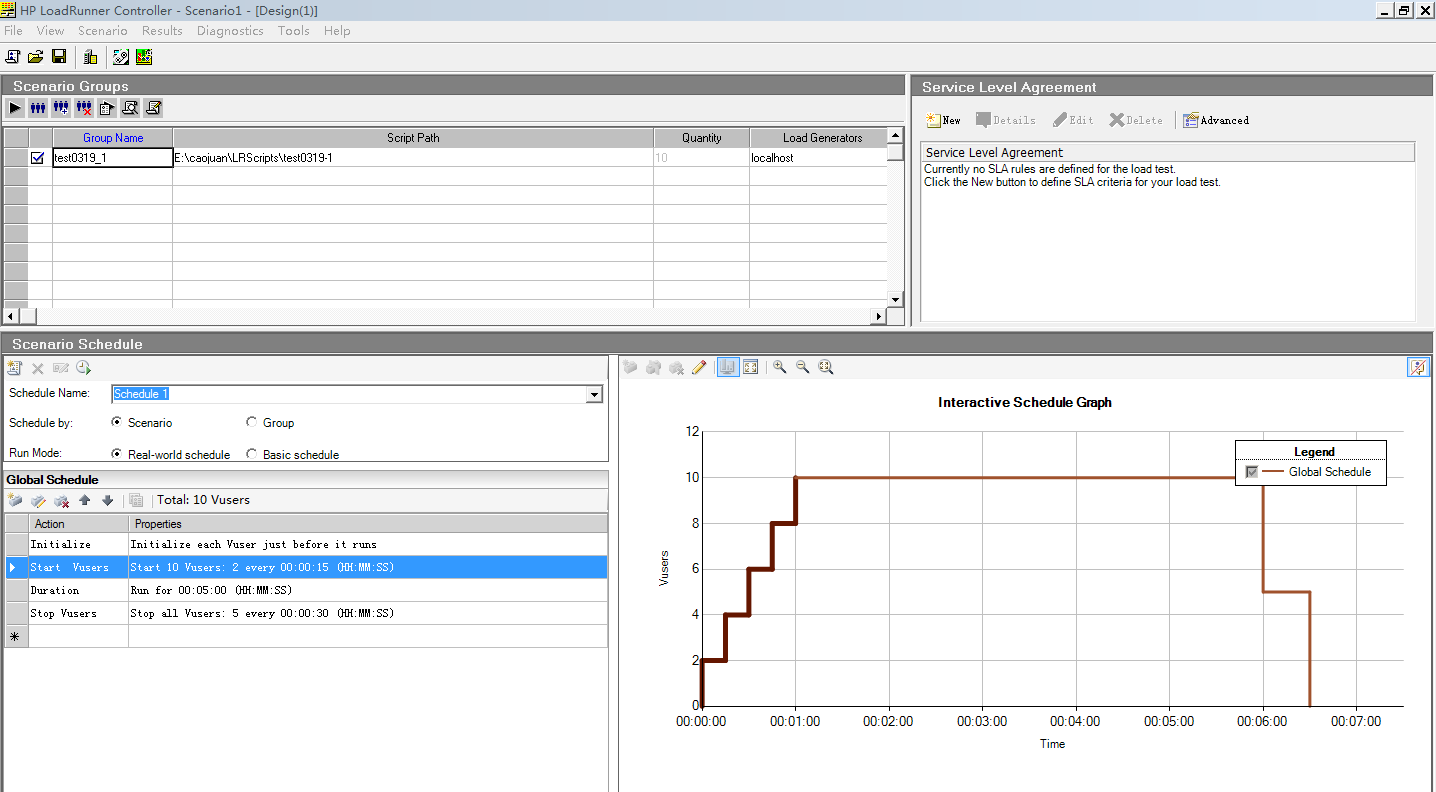This screenshot has height=792, width=1436.
Task: Click right arrow of Scenario Groups horizontal scrollbar
Action: (879, 317)
